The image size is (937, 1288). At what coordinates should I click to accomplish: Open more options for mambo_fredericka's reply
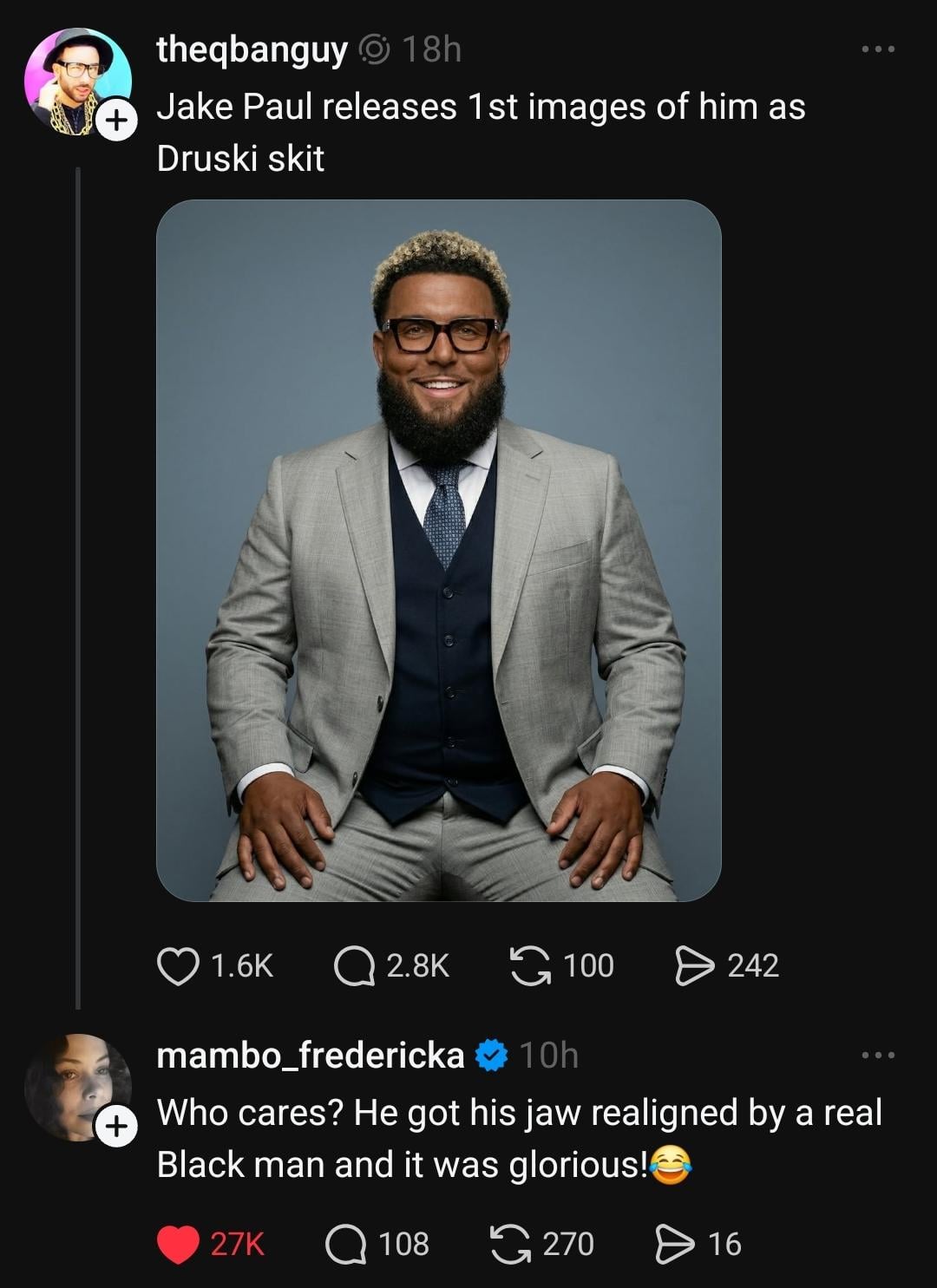click(878, 1056)
